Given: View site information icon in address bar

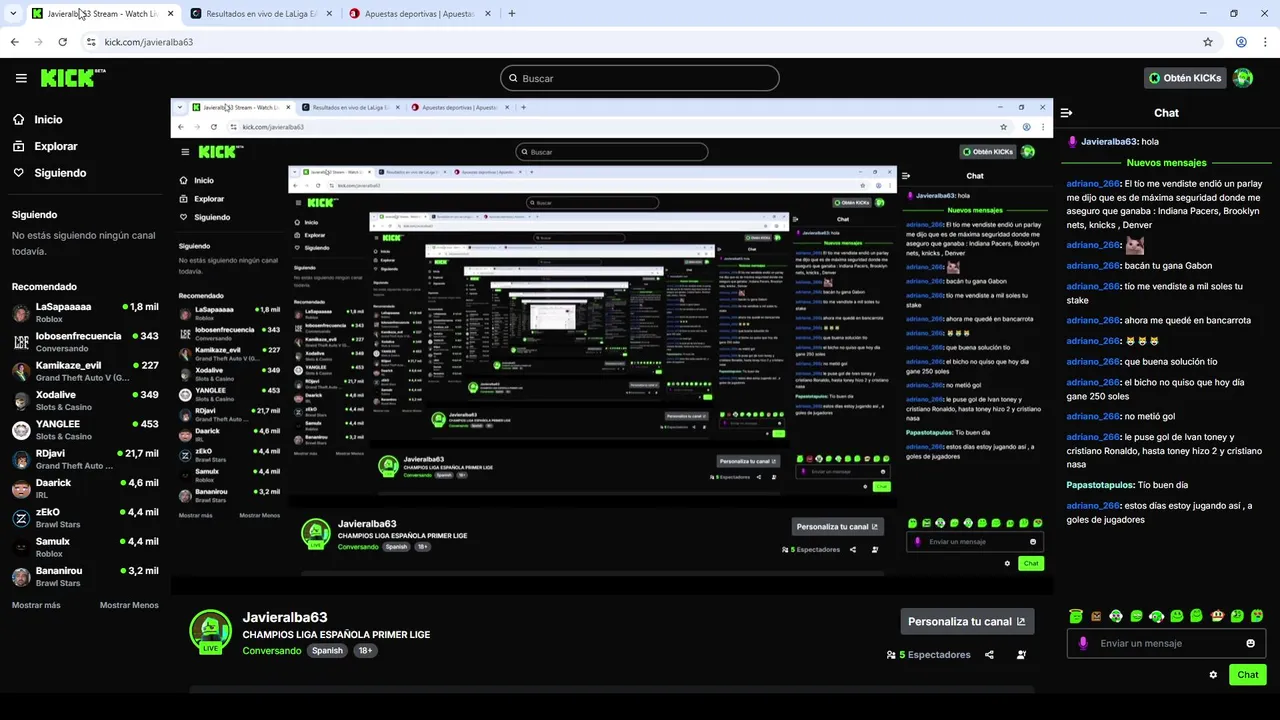Looking at the screenshot, I should (91, 42).
